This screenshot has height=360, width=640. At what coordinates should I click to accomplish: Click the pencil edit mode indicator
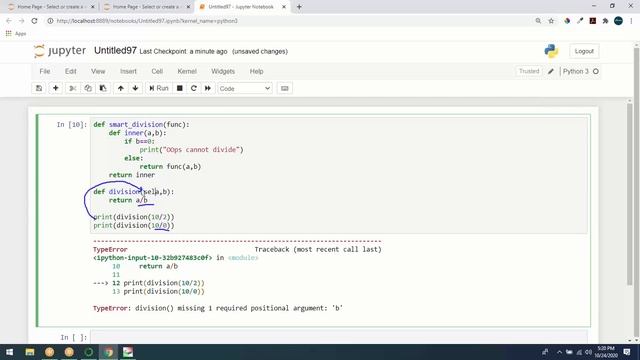[x=551, y=71]
